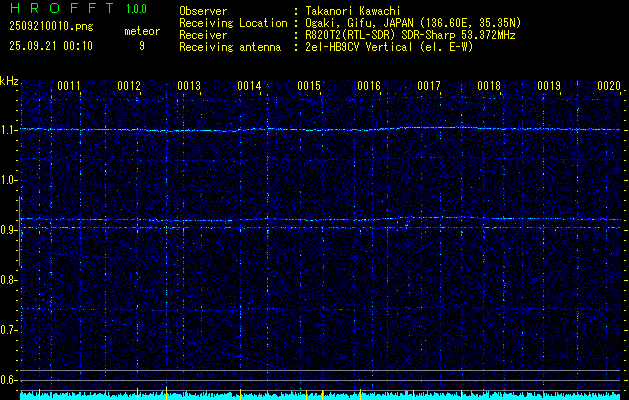Click the 0018 time marker
The height and width of the screenshot is (400, 629).
point(489,87)
